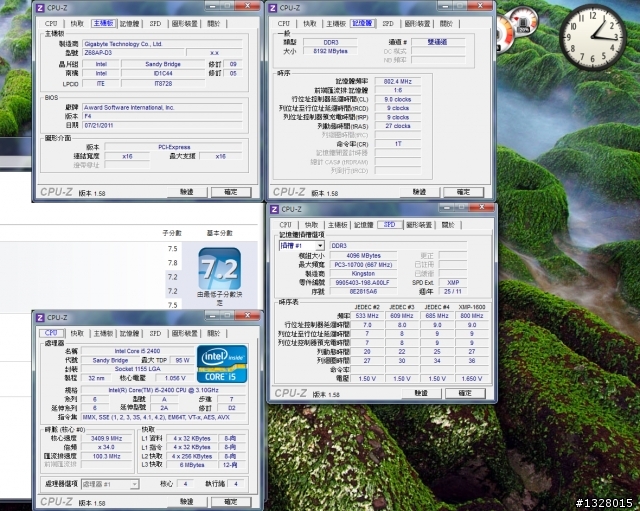Open 記憶體 tab in the SPD window
Image resolution: width=640 pixels, height=511 pixels.
(x=363, y=225)
